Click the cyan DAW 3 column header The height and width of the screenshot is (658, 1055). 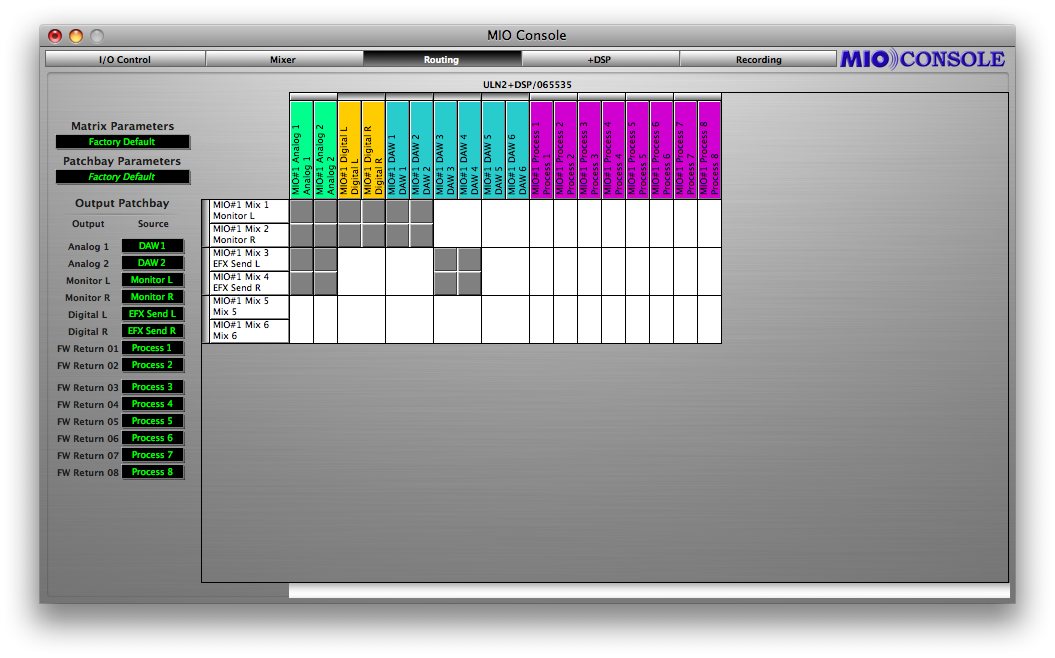pos(445,149)
